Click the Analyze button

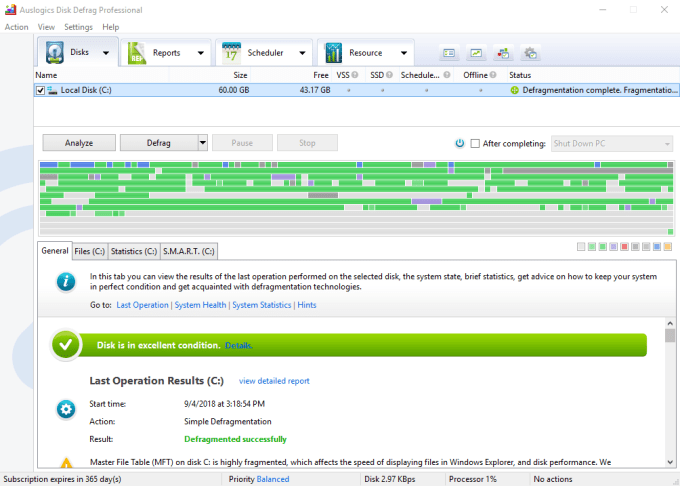click(79, 143)
